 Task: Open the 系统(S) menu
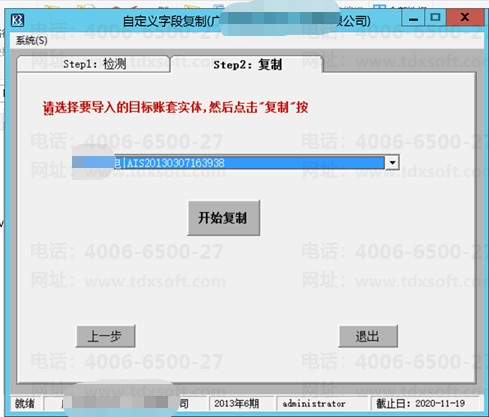31,41
